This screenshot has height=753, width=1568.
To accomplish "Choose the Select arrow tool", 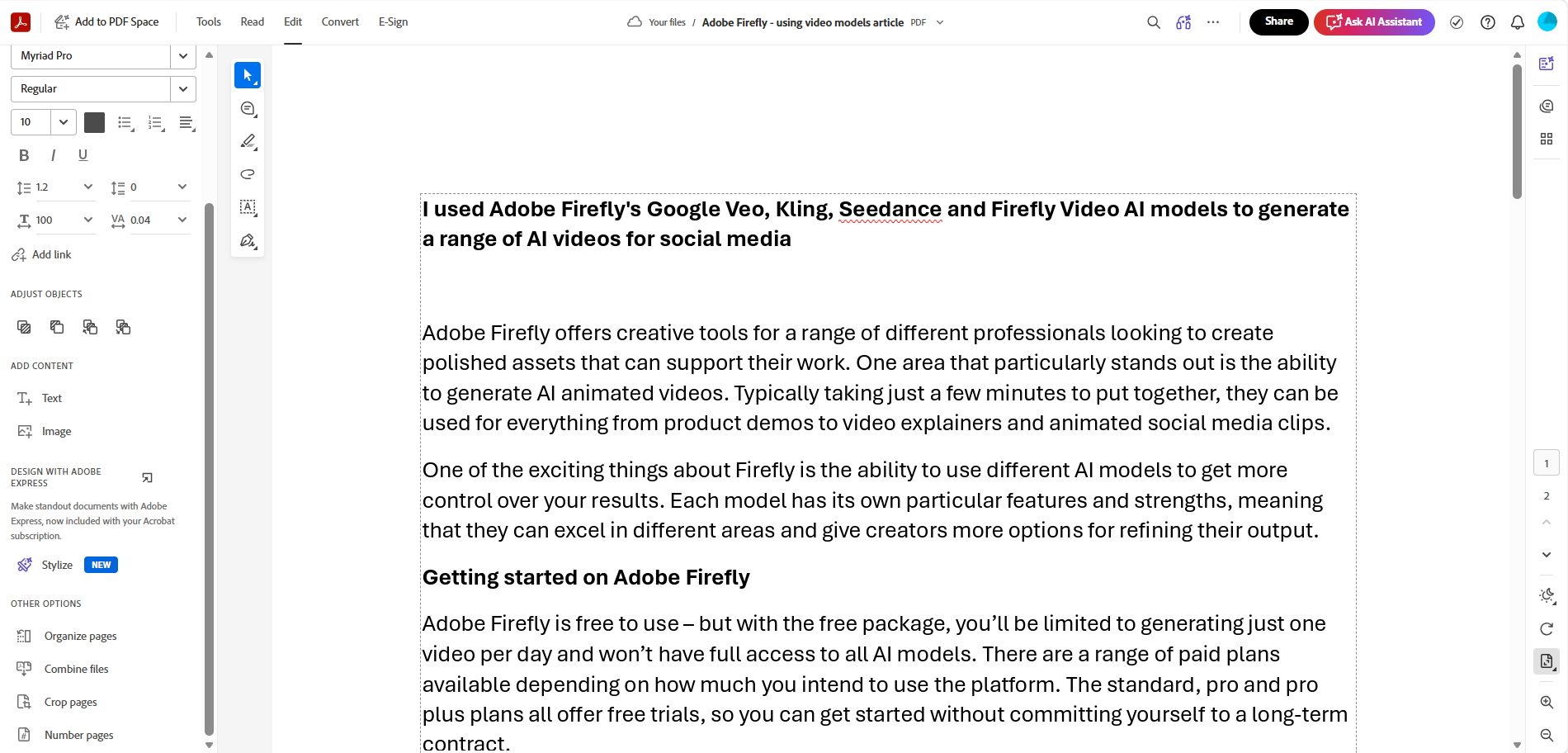I will 248,75.
